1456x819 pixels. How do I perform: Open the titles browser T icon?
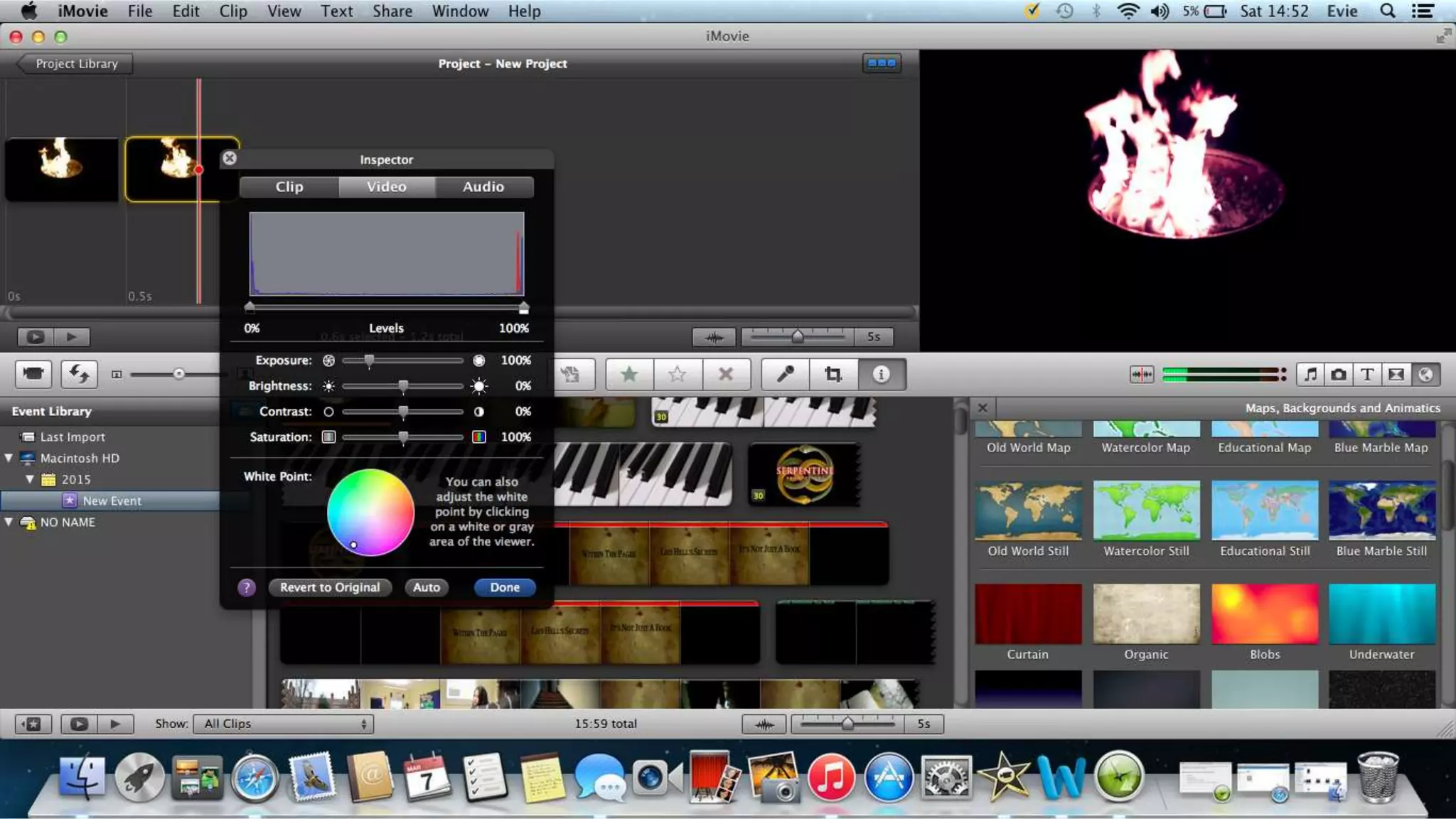pos(1367,375)
